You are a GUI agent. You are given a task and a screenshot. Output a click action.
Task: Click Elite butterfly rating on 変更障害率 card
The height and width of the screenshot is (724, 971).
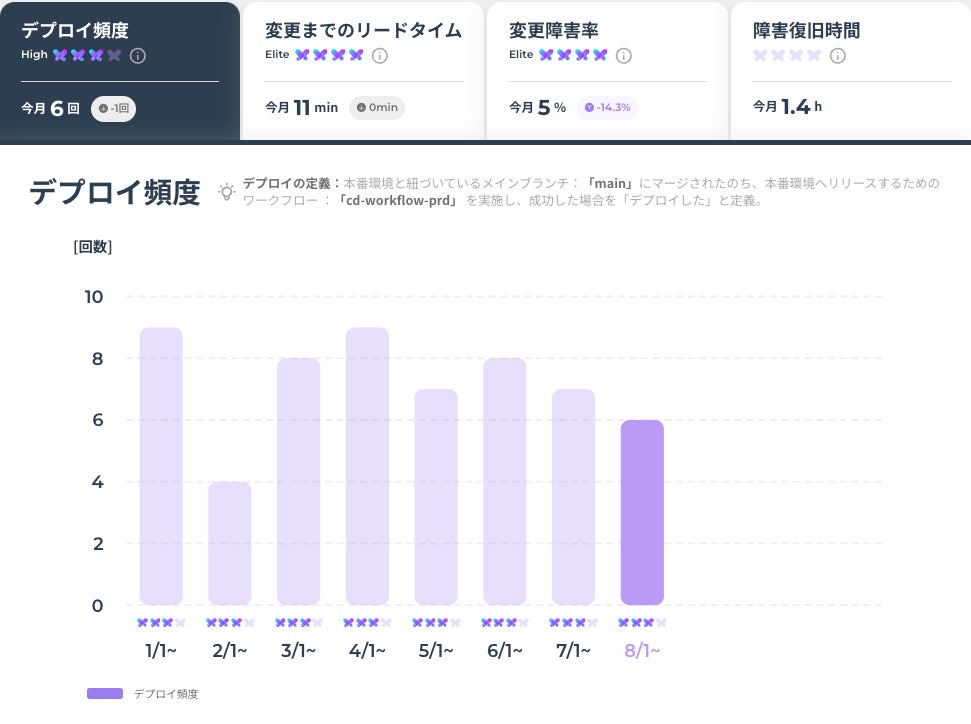tap(573, 55)
